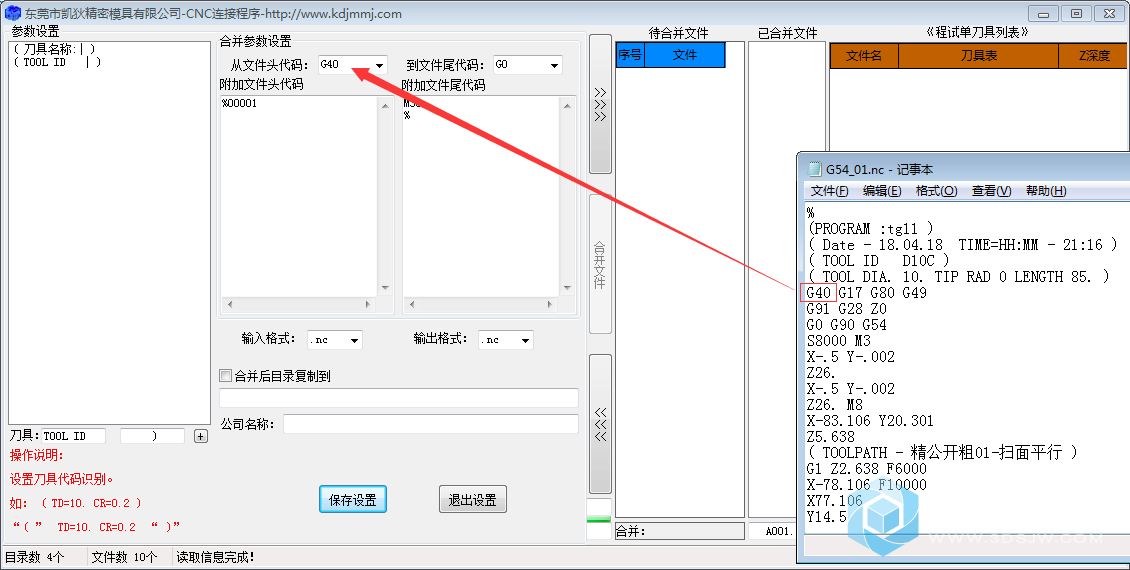Open 输入格式 .nc dropdown
The height and width of the screenshot is (570, 1130).
[354, 340]
